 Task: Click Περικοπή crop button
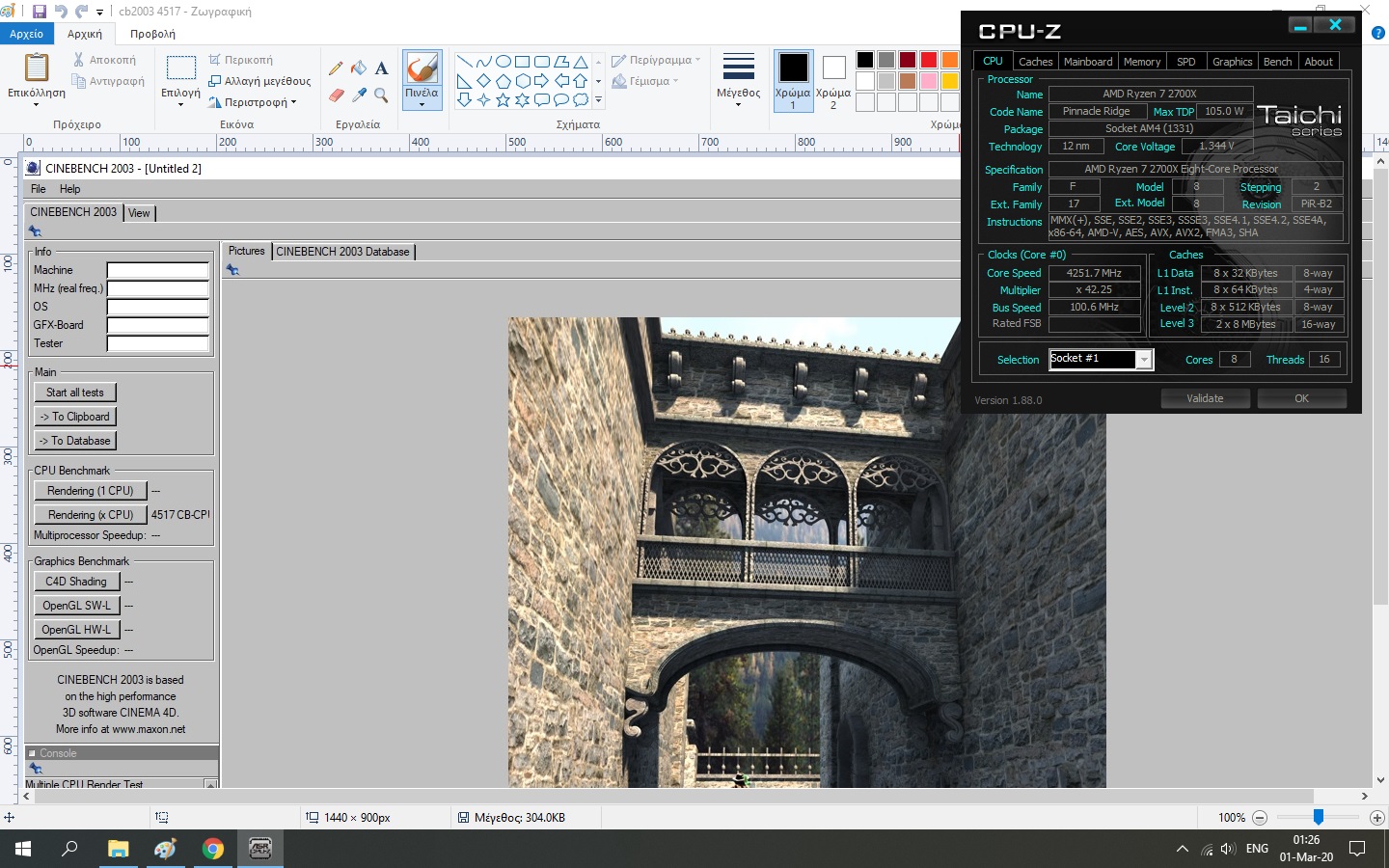(x=241, y=60)
